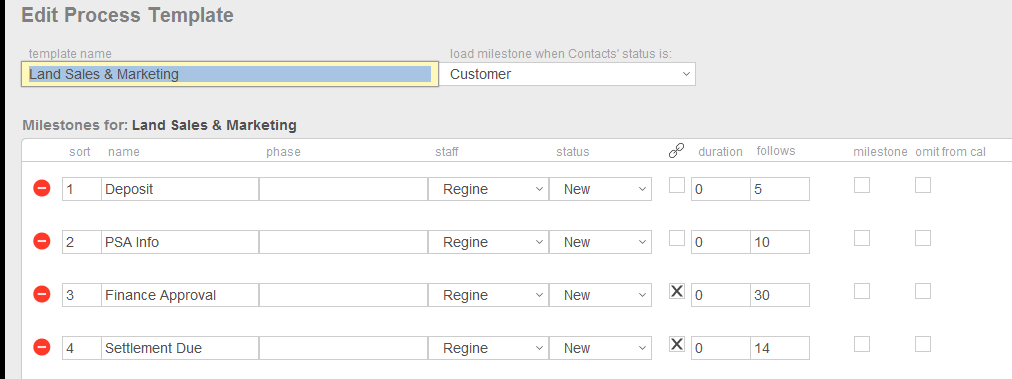Open status dropdown for Settlement Due row
The height and width of the screenshot is (379, 1012).
600,348
